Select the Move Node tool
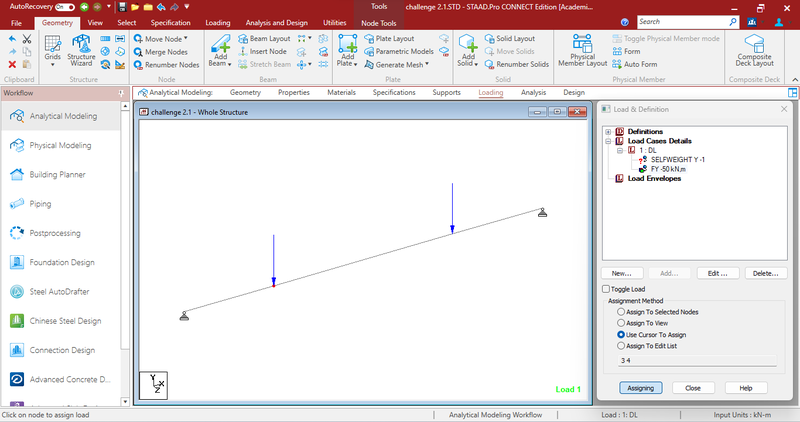The width and height of the screenshot is (800, 422). [x=158, y=39]
